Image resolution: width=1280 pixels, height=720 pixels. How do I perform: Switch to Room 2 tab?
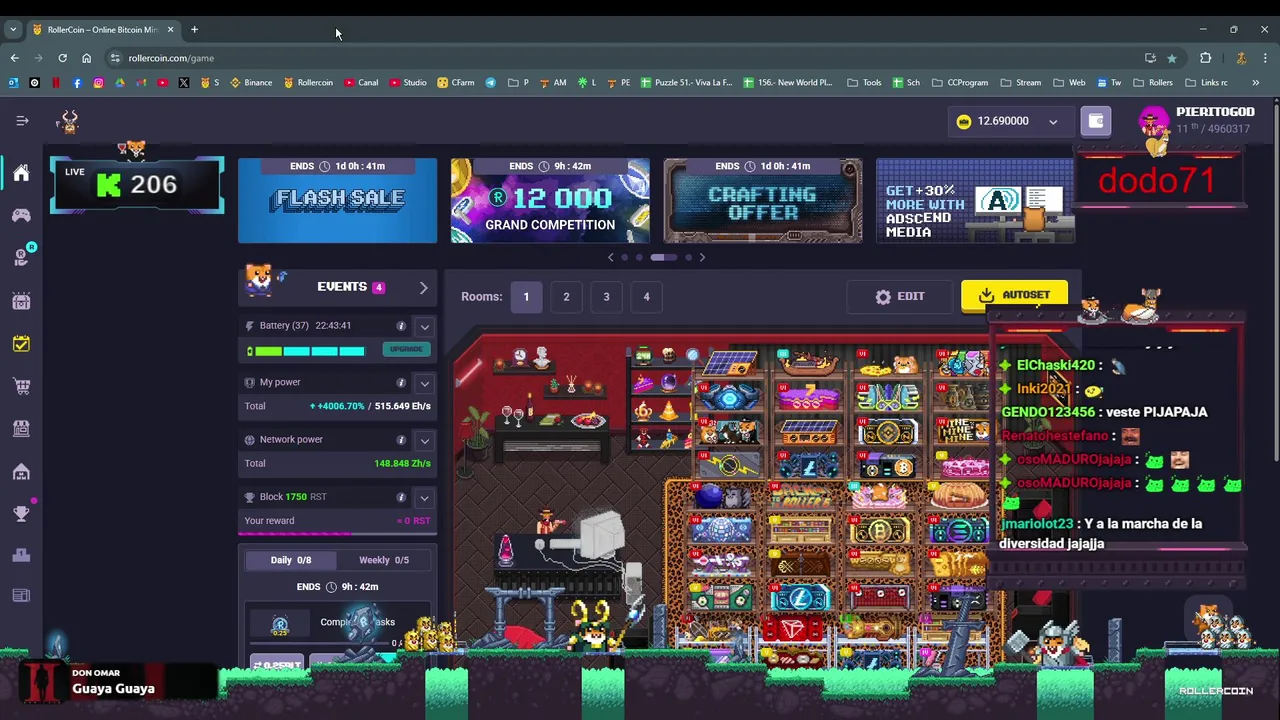(566, 297)
